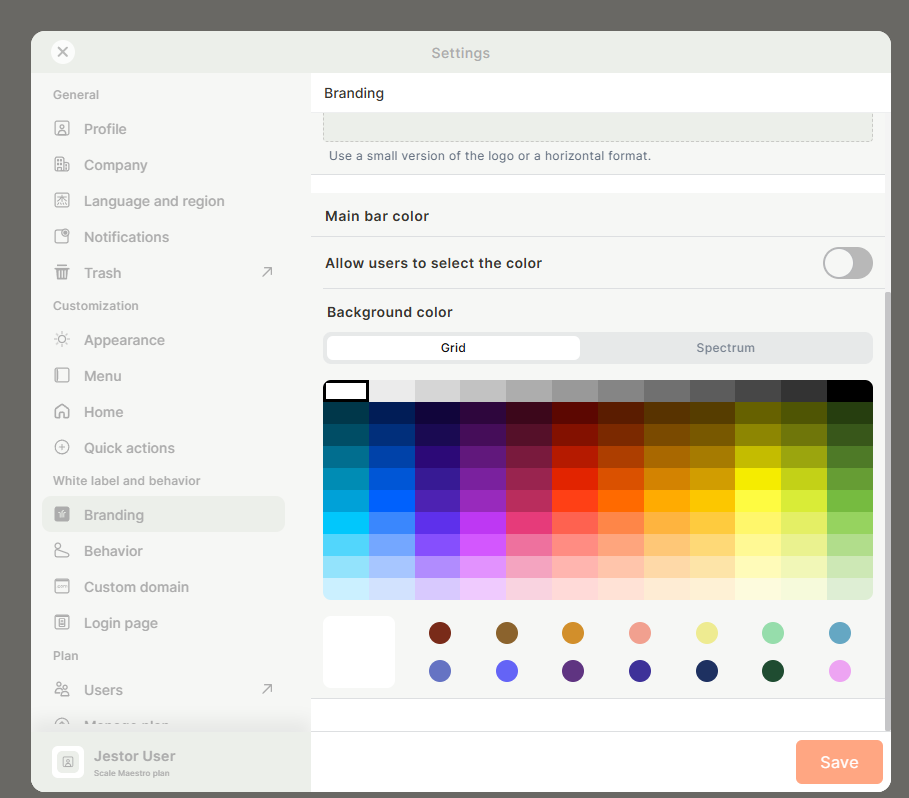Go to Language and region settings
The image size is (909, 798).
pos(163,201)
